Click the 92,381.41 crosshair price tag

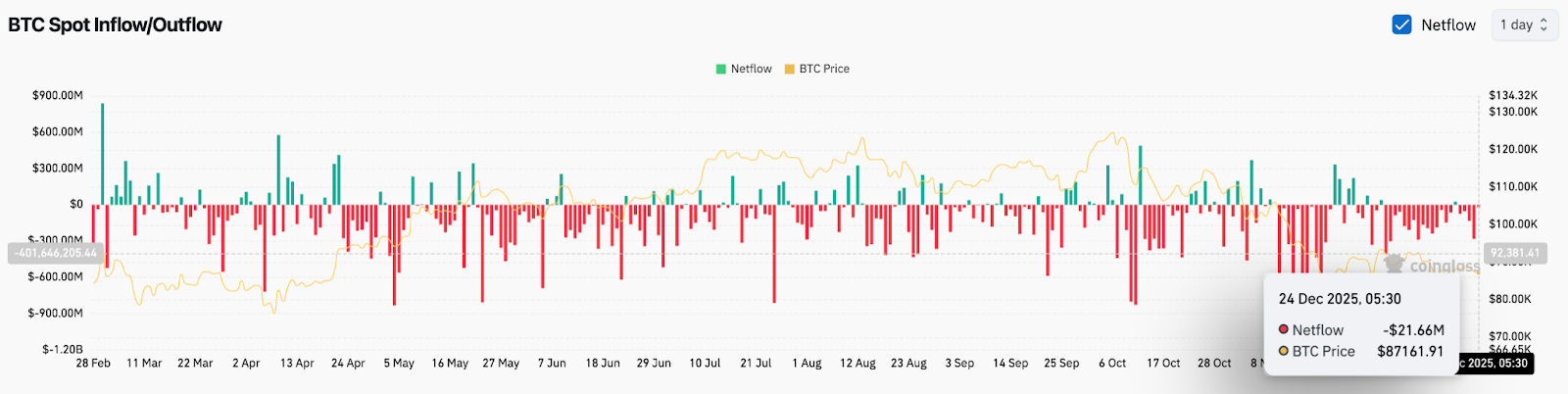[1514, 253]
